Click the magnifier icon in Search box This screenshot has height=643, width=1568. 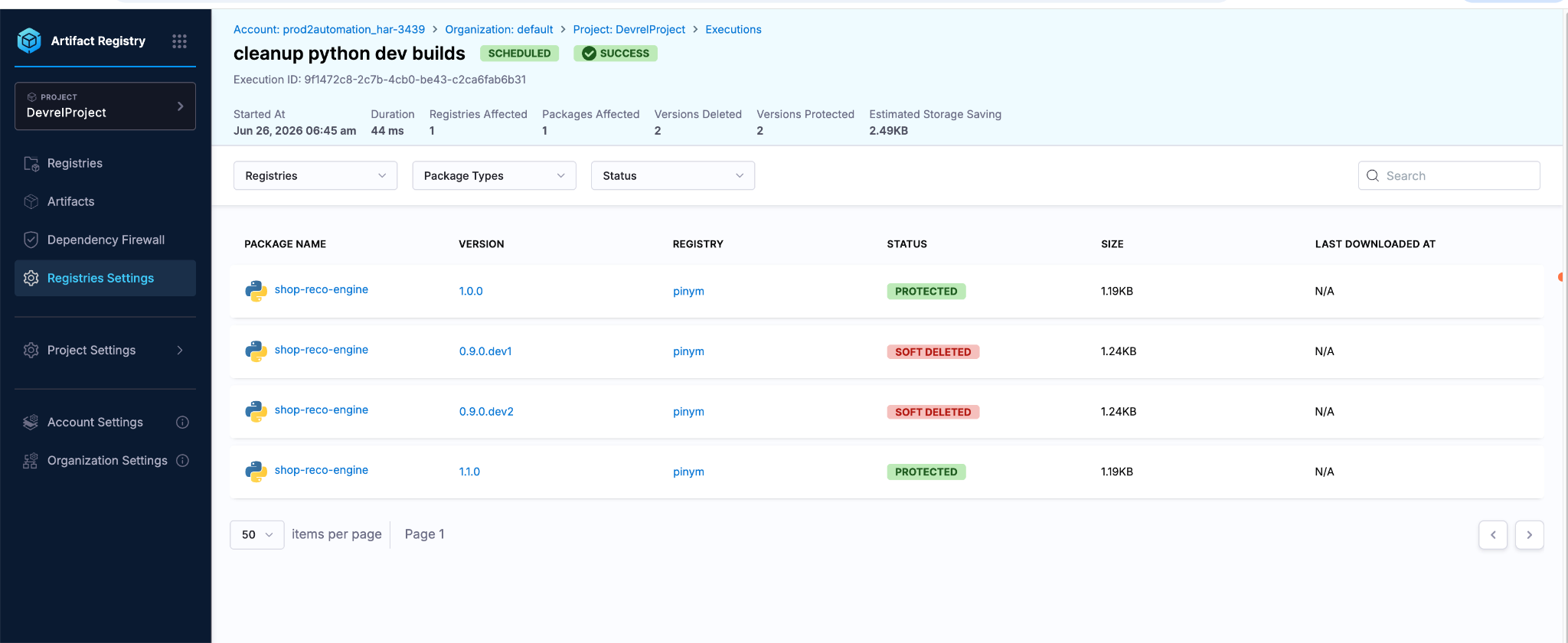pyautogui.click(x=1373, y=175)
